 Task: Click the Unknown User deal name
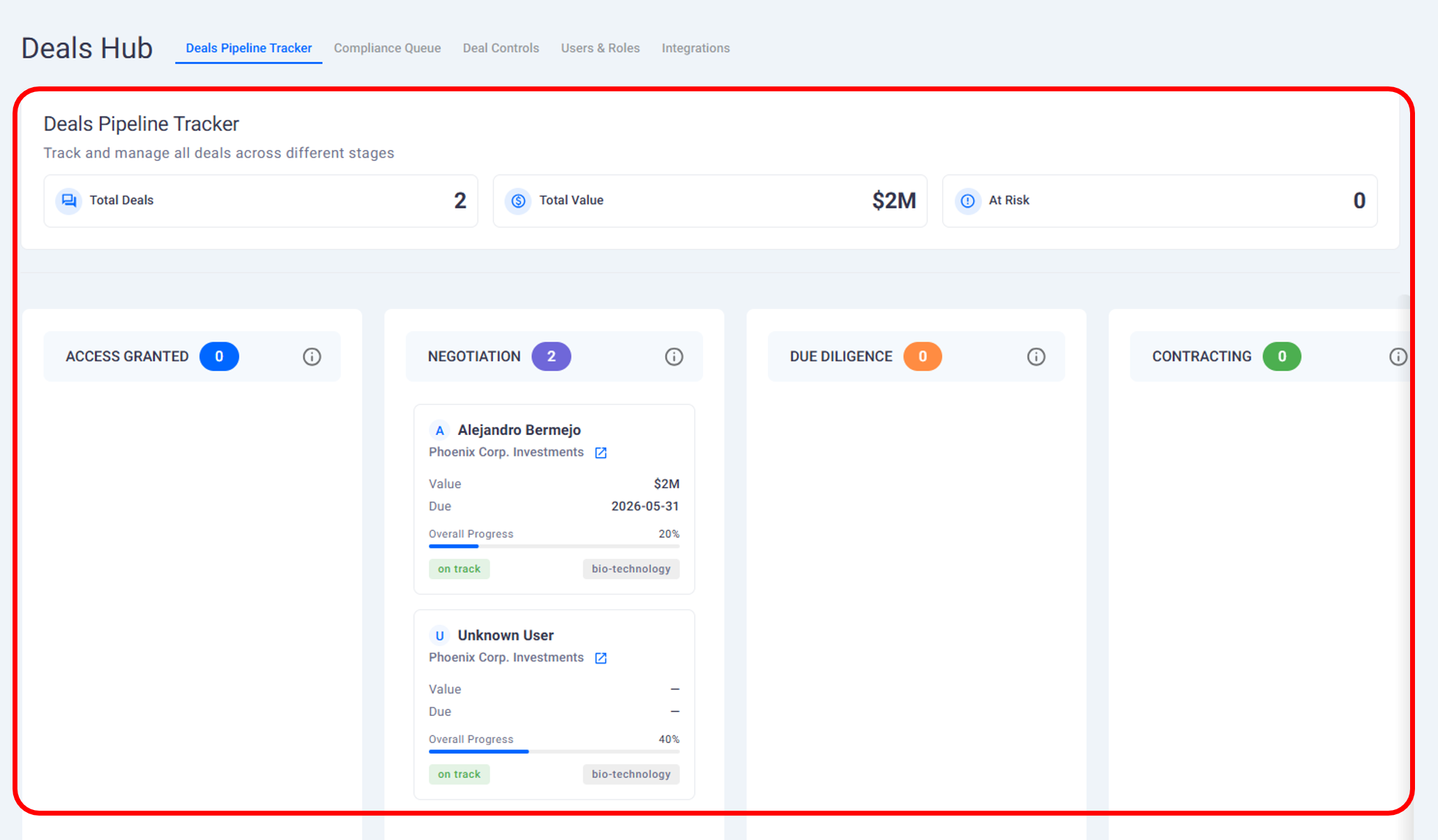click(505, 636)
